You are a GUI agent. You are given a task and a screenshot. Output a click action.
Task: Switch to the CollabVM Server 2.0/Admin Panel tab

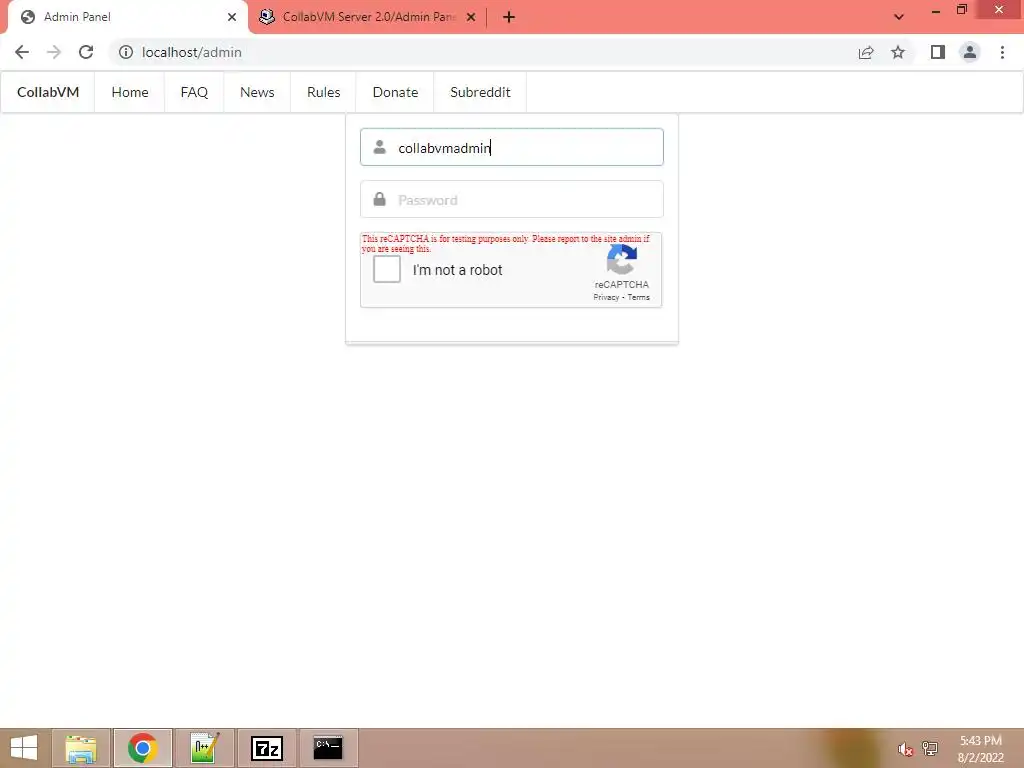(x=368, y=17)
